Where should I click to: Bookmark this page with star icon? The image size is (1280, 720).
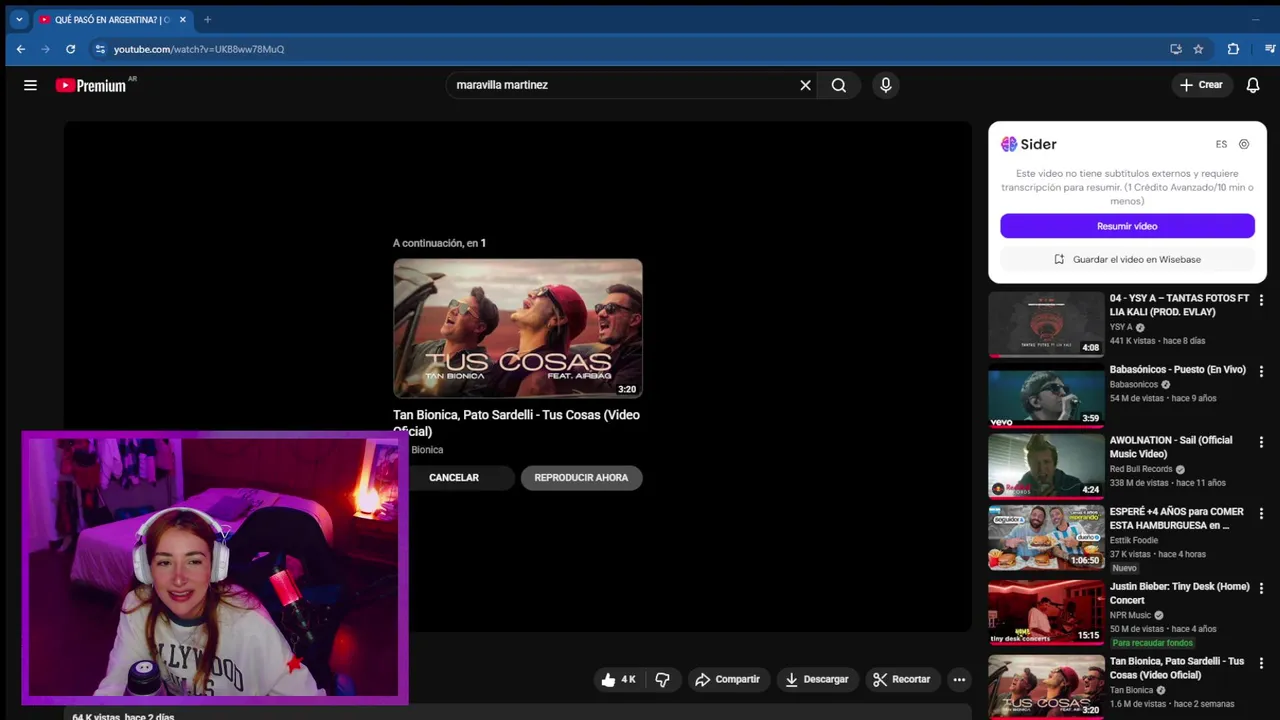coord(1198,49)
